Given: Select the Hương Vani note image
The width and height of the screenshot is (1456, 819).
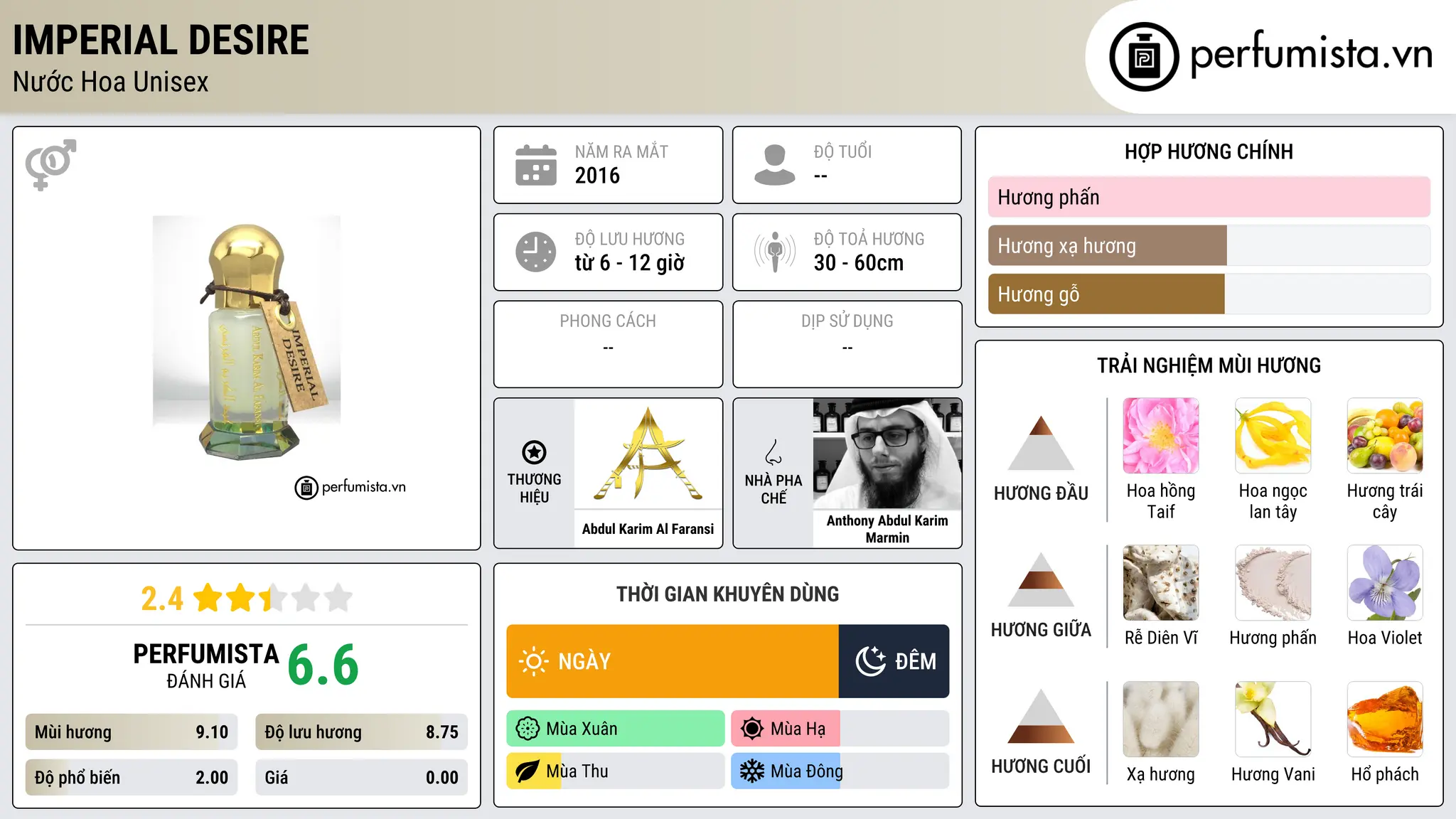Looking at the screenshot, I should click(x=1273, y=719).
